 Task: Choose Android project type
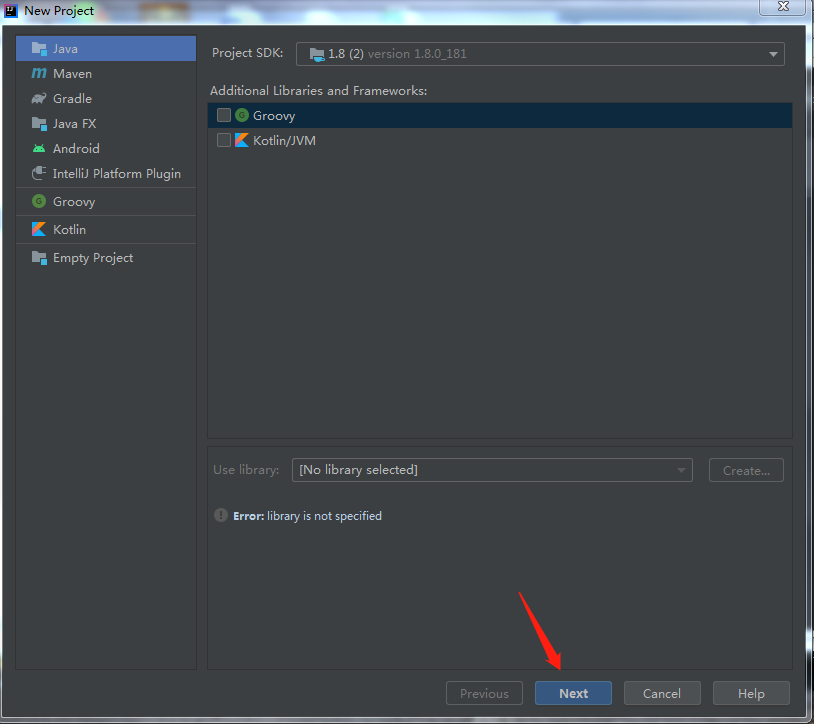pos(106,148)
